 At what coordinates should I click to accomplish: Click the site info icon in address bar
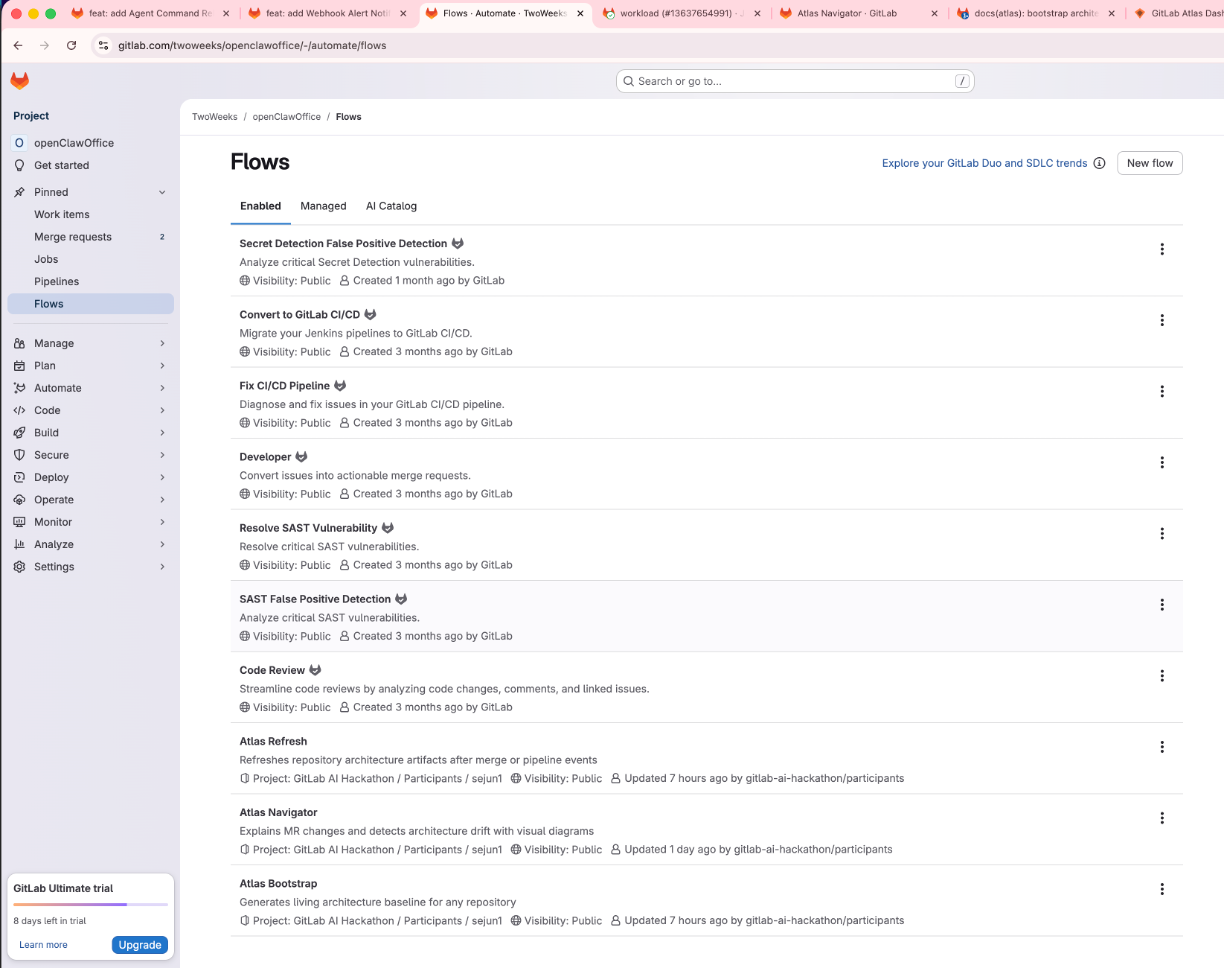(x=103, y=46)
